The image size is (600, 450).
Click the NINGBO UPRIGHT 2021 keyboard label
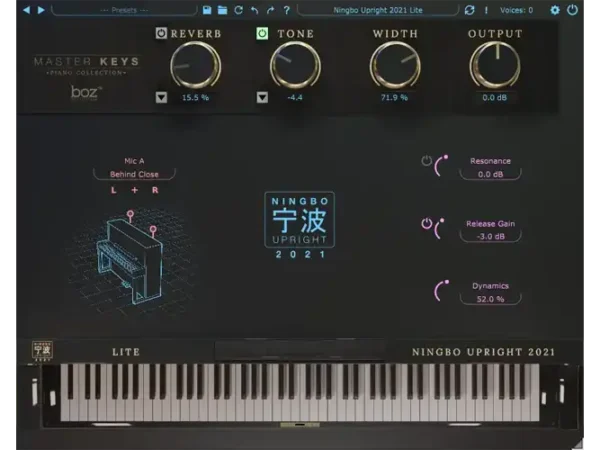click(483, 352)
